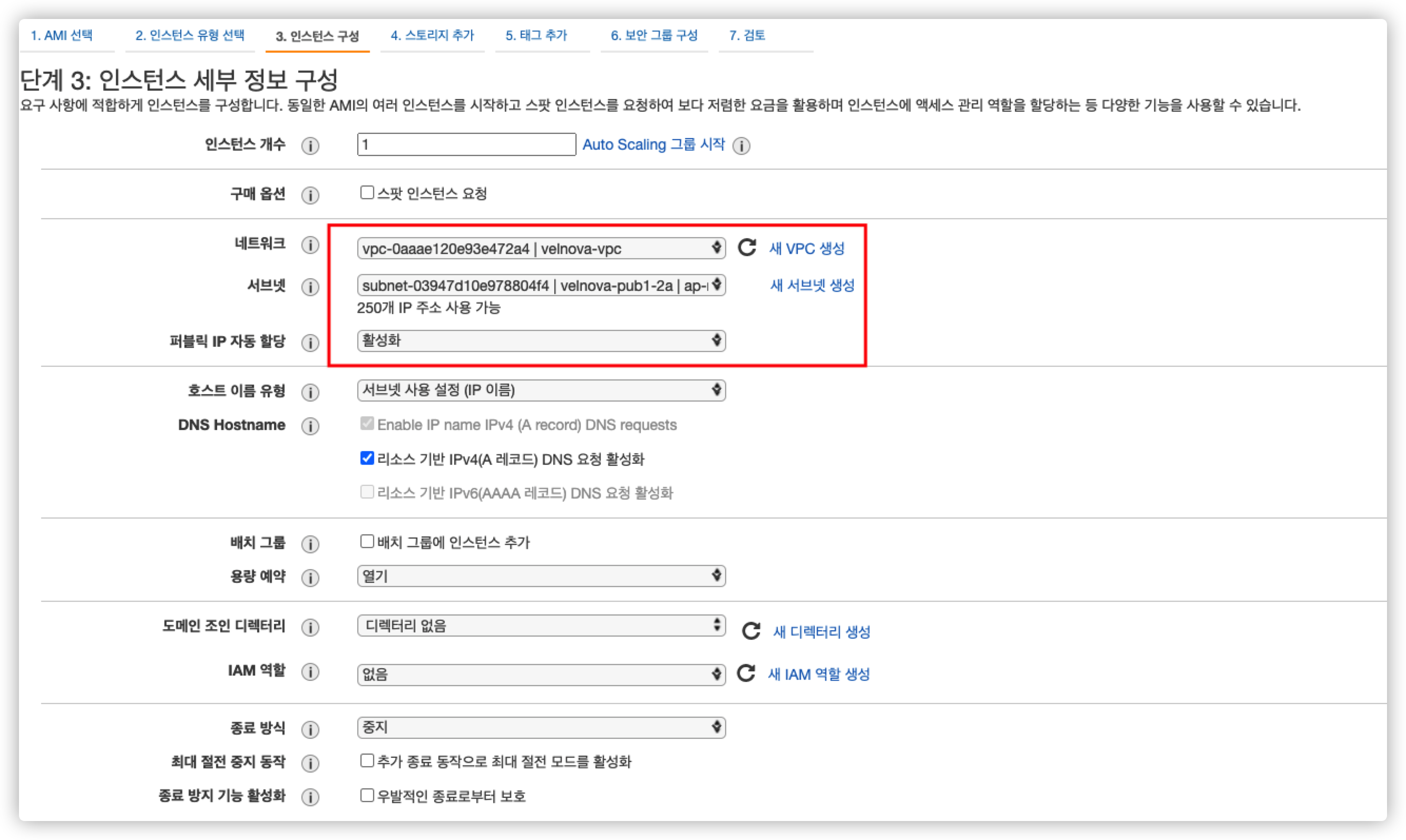Viewport: 1406px width, 840px height.
Task: Click info icon next to 종료 방식
Action: point(310,729)
